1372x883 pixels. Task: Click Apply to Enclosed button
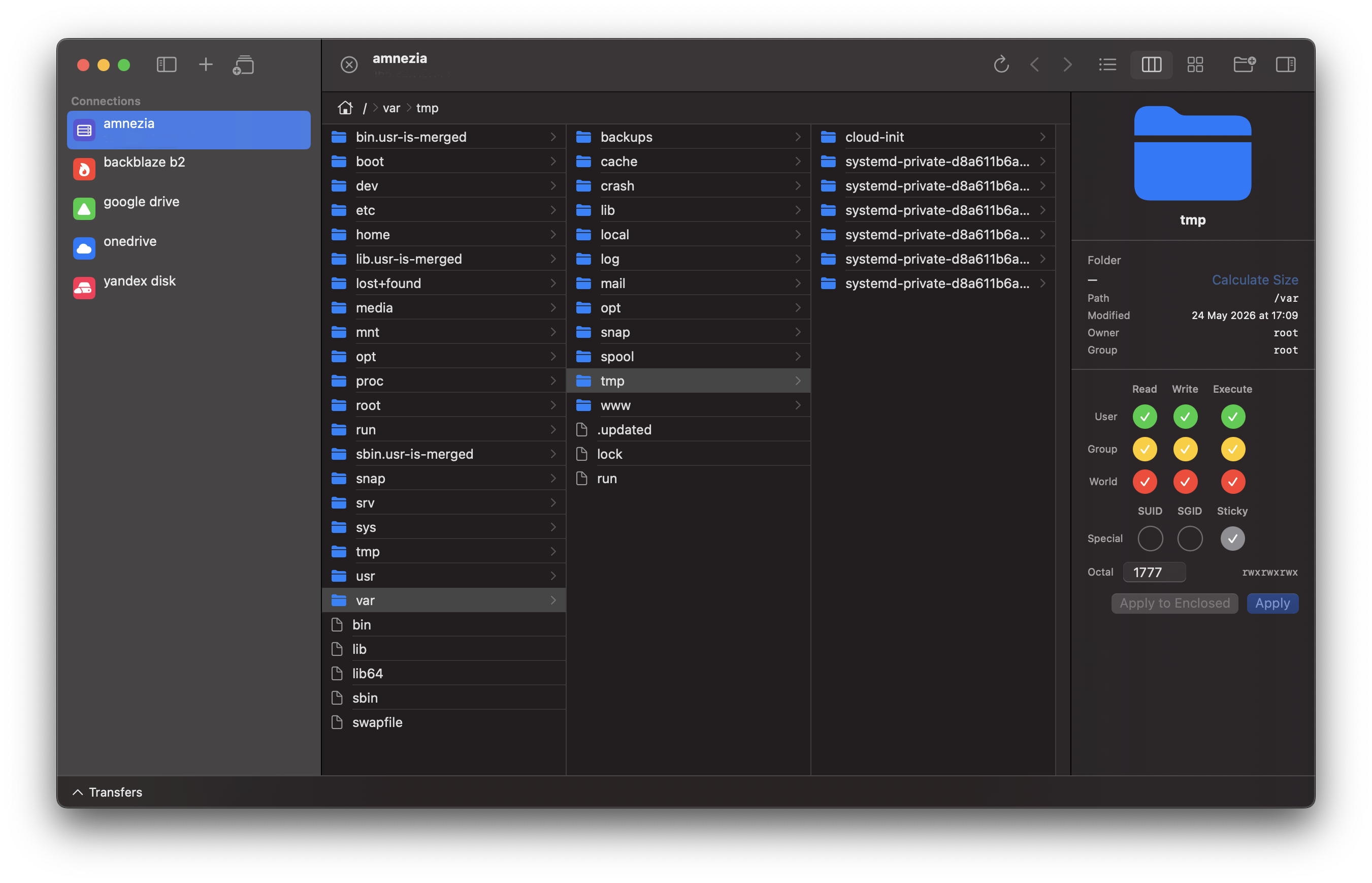pyautogui.click(x=1174, y=603)
